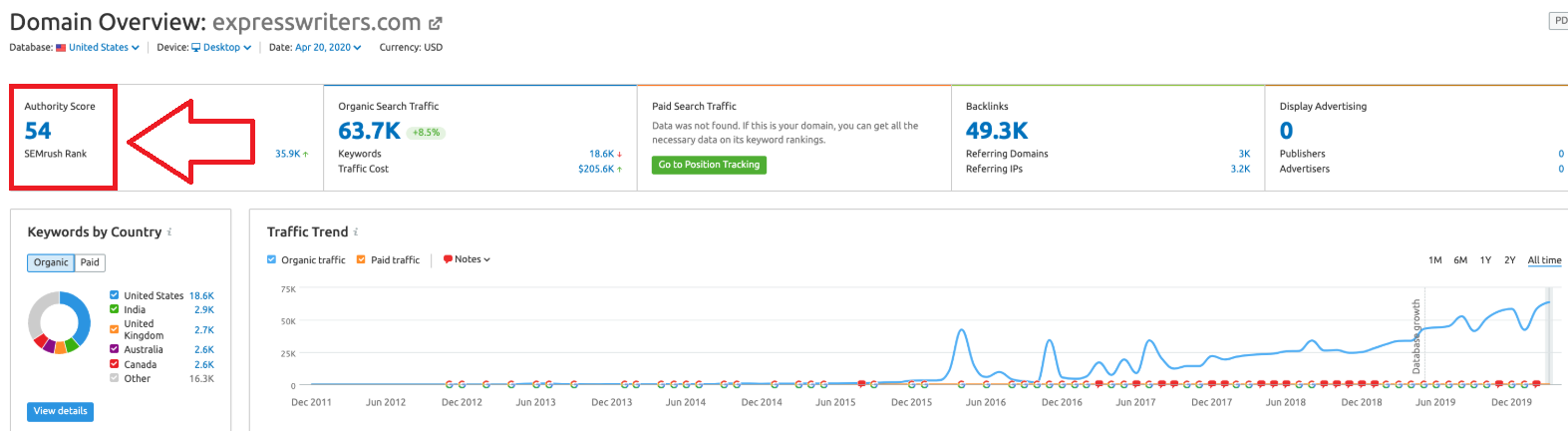Switch to the Organic keywords tab
This screenshot has width=1568, height=437.
tap(51, 262)
